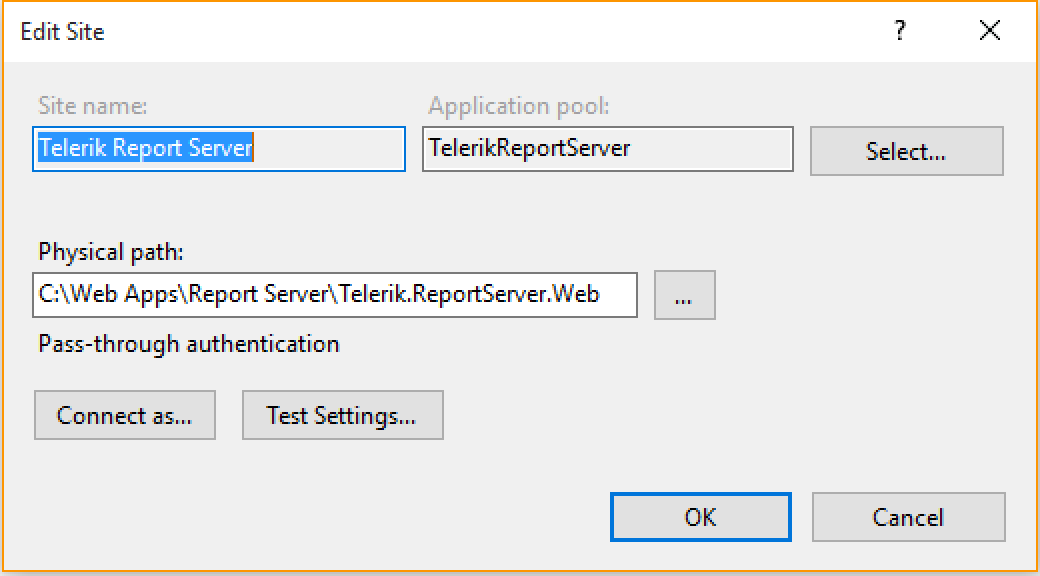Open the Select... application pool dialog
1040x576 pixels.
point(907,151)
